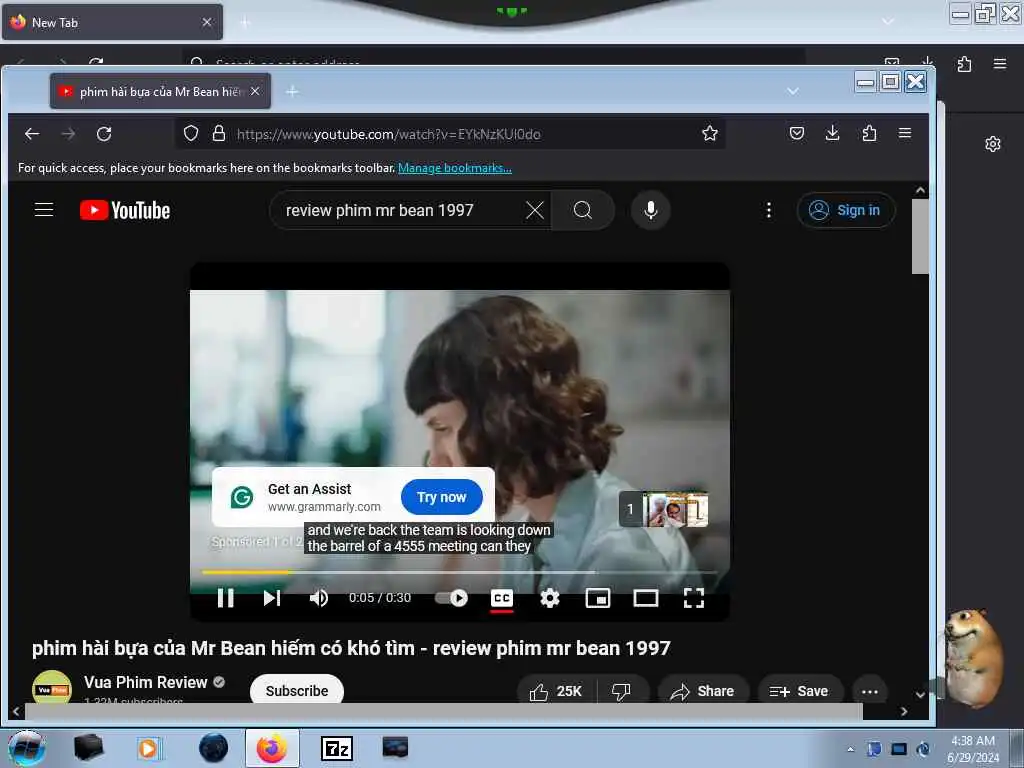This screenshot has height=768, width=1024.
Task: Dislike the video with thumbs down
Action: [621, 691]
